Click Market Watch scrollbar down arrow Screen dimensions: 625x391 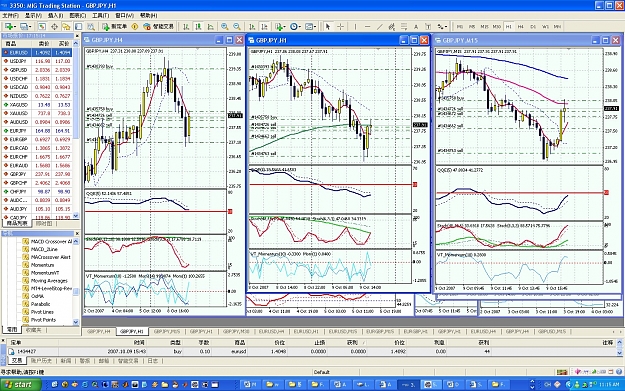76,216
